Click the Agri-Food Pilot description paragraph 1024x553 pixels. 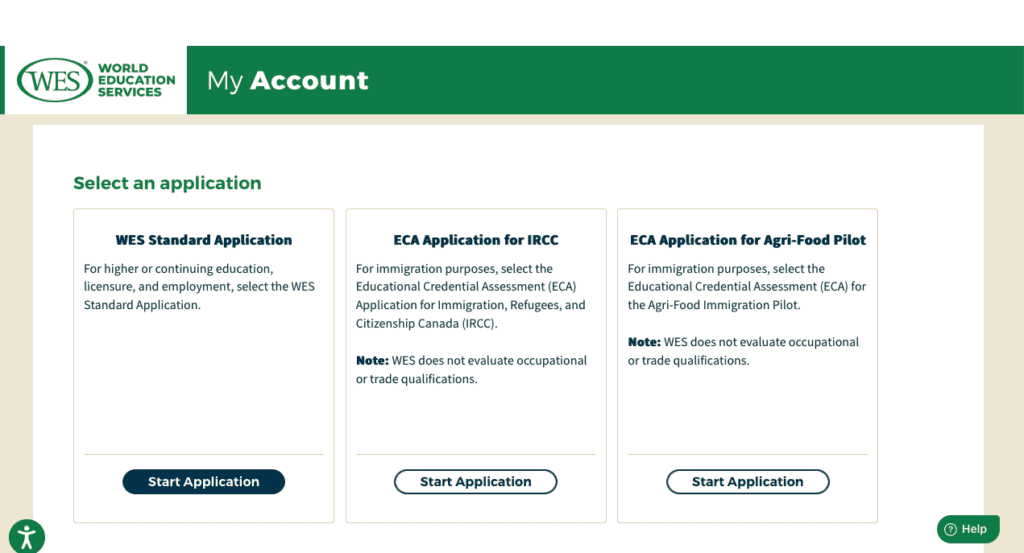coord(746,287)
